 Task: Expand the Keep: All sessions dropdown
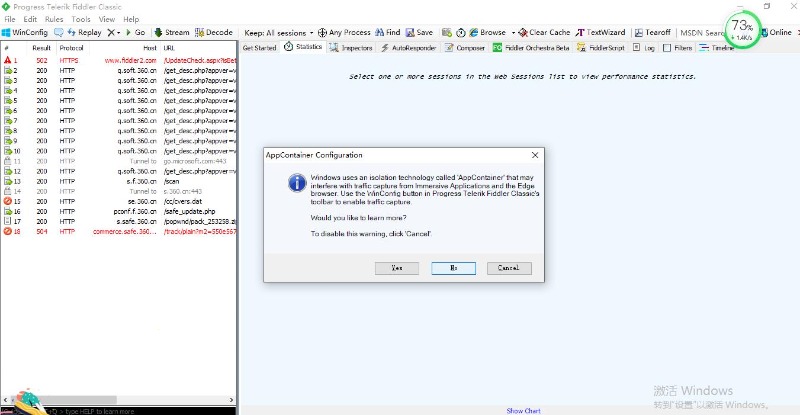[x=279, y=32]
